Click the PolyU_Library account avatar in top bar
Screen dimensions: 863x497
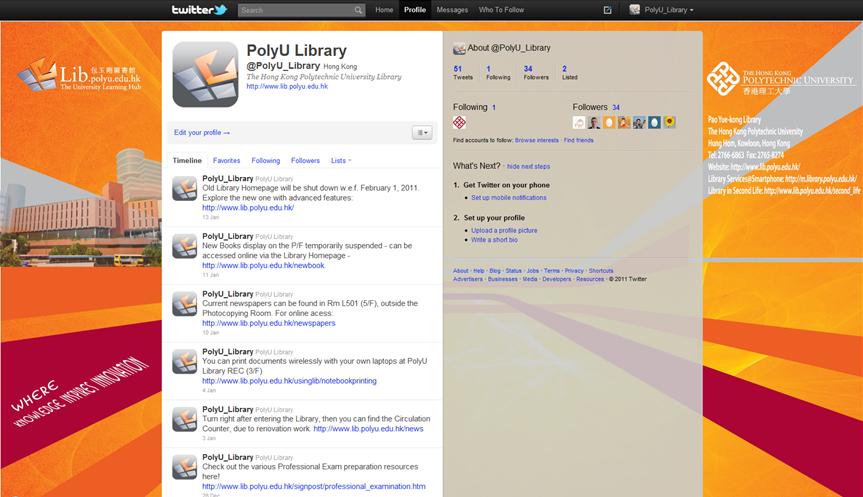(635, 9)
